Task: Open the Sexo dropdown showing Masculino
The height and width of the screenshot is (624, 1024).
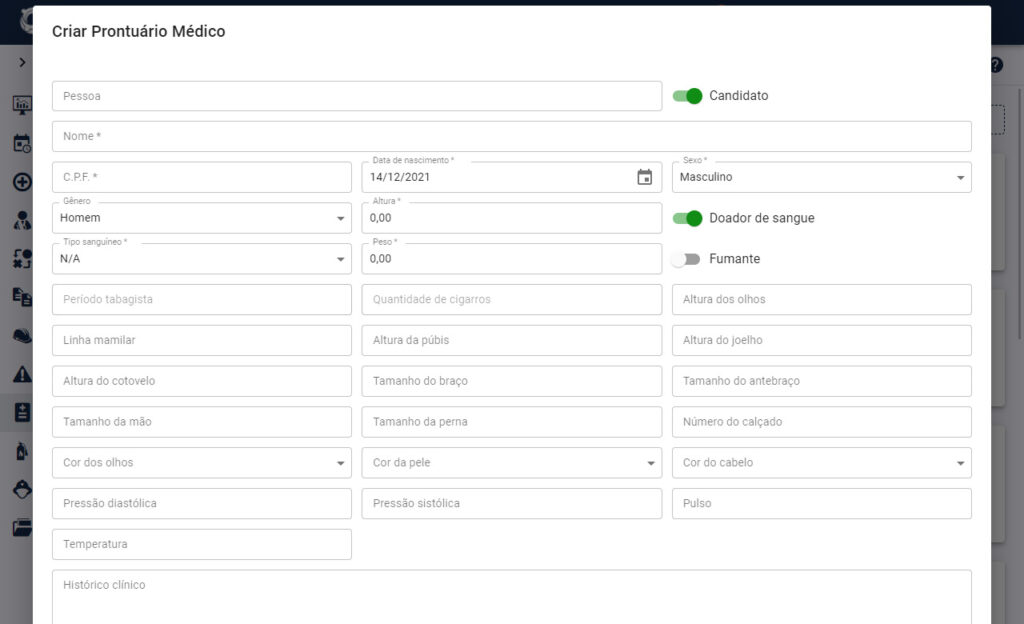Action: point(822,177)
